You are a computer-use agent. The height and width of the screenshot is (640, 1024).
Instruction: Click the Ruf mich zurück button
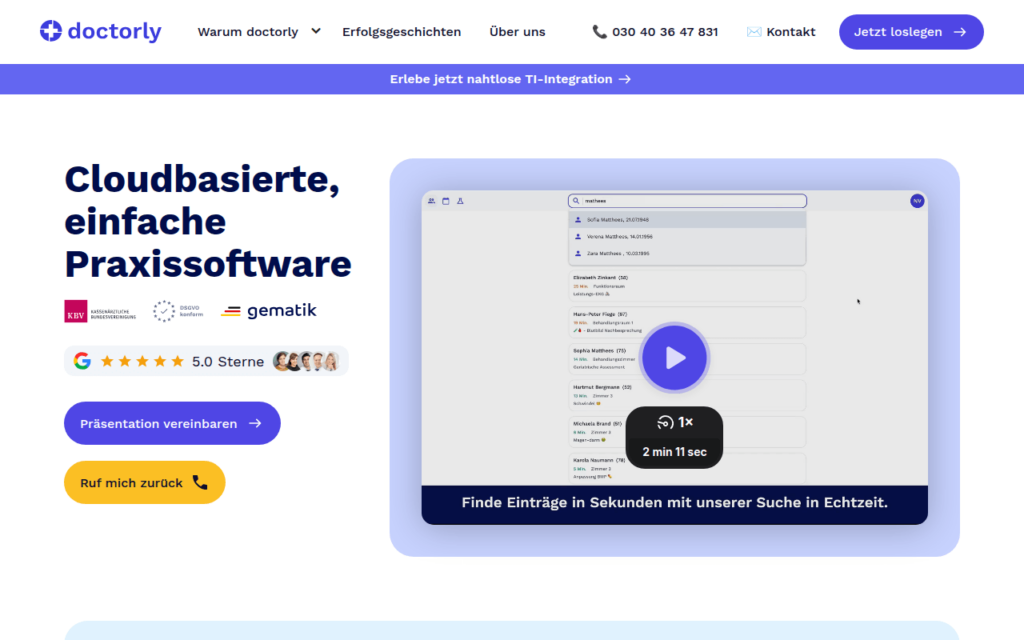pos(144,483)
